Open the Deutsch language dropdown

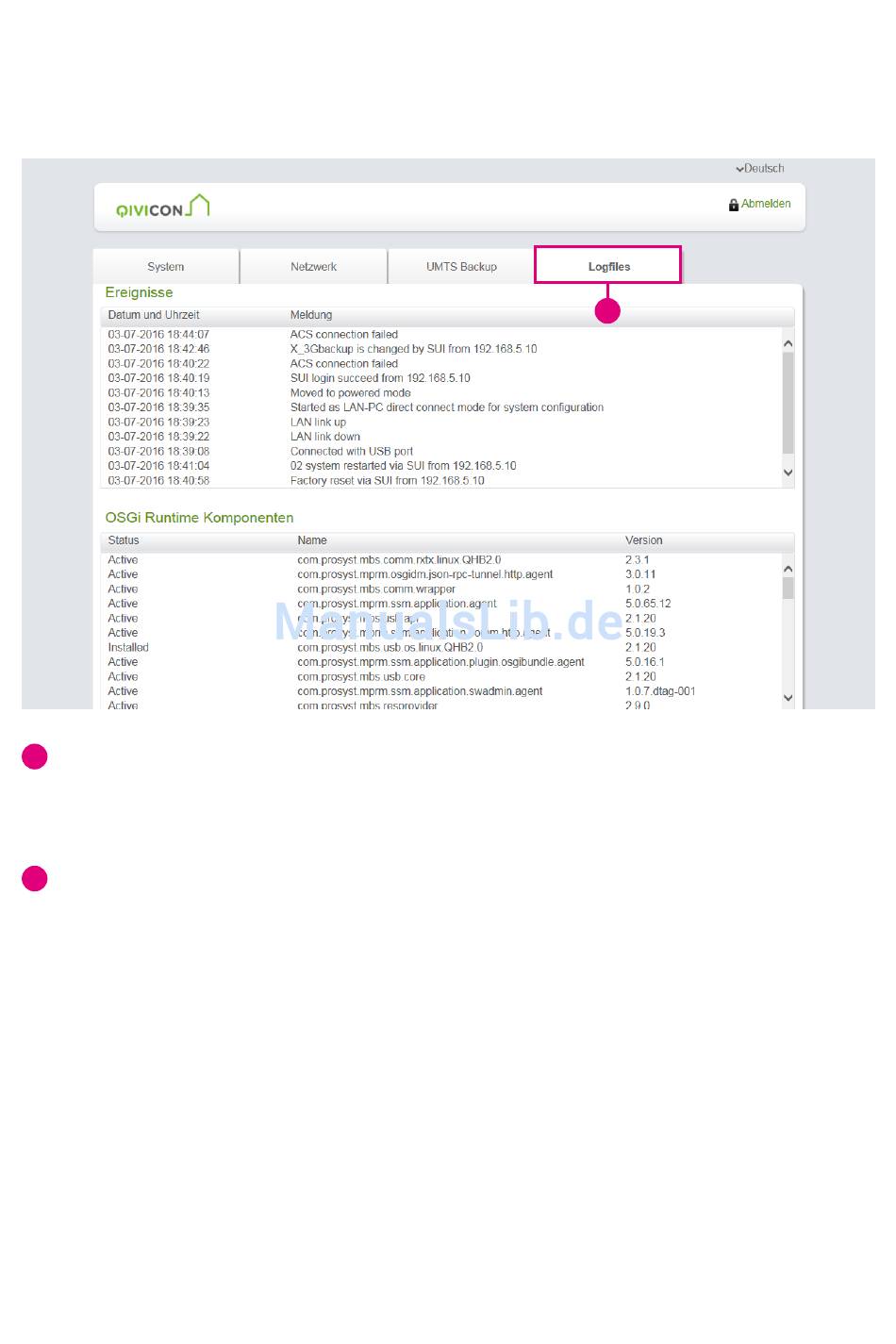pos(760,169)
